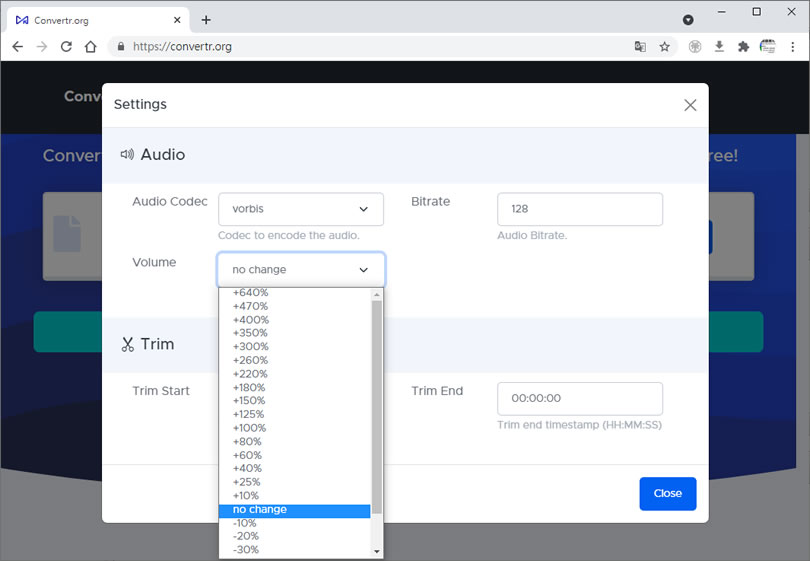Image resolution: width=810 pixels, height=561 pixels.
Task: Click the Trim End time field
Action: pos(580,398)
